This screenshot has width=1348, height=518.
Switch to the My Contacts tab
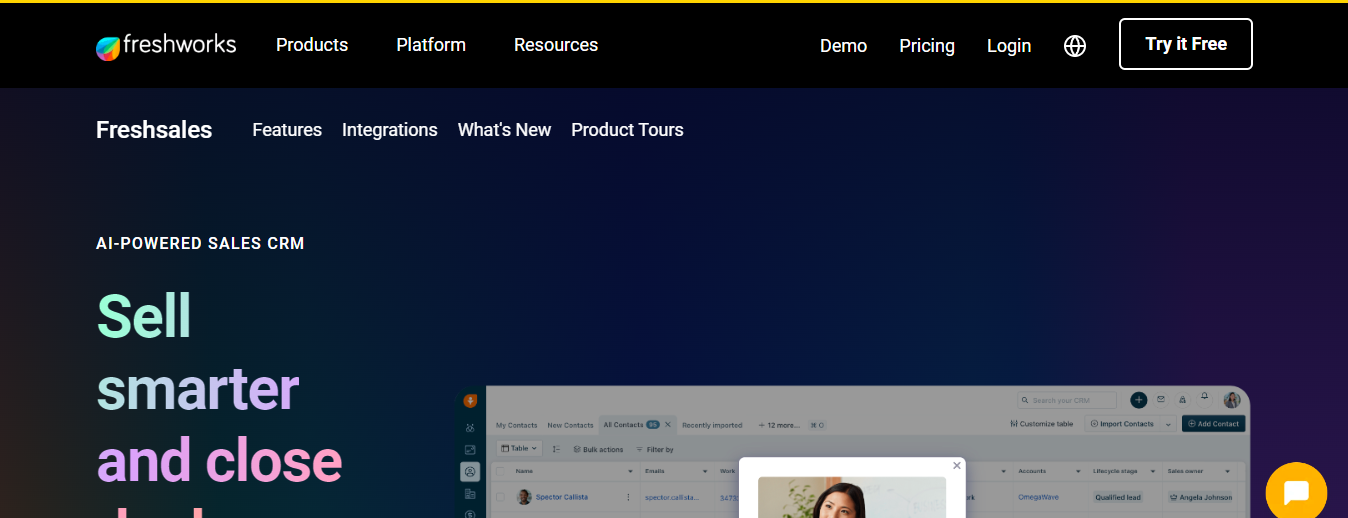(516, 425)
